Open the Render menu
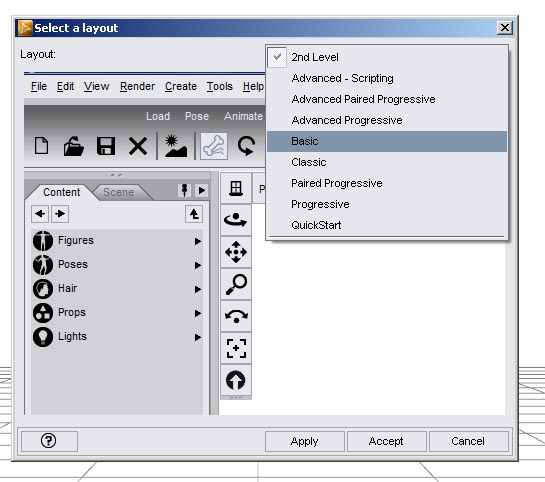The image size is (545, 482). (x=137, y=86)
